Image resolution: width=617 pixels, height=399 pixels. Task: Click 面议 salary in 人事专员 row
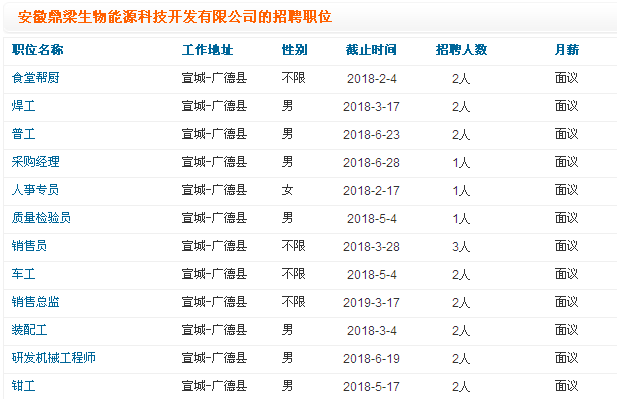click(567, 190)
